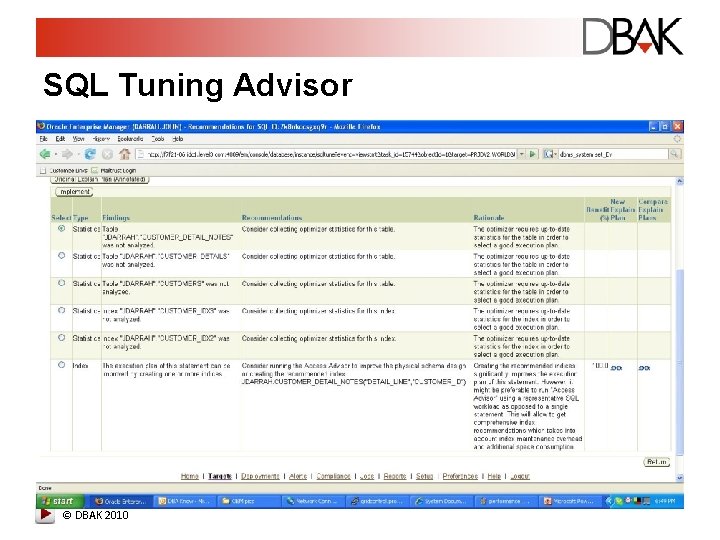Follow the Deployments footer link
Screen dimensions: 720x540
pyautogui.click(x=260, y=476)
